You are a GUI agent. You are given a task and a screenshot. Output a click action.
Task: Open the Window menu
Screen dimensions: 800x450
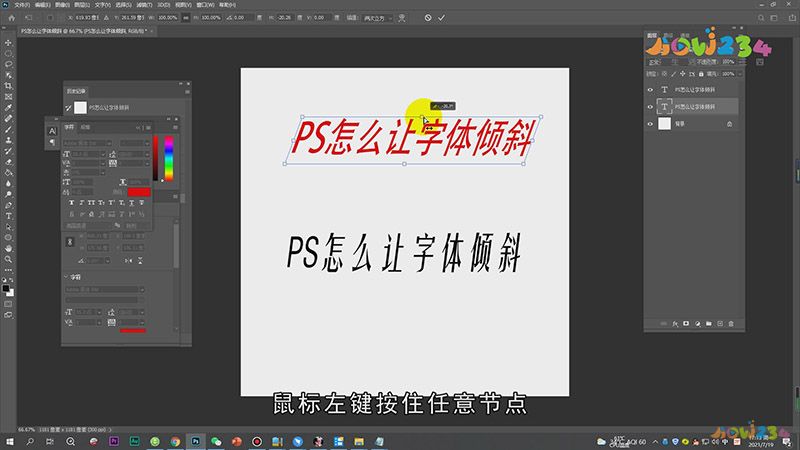pos(205,5)
